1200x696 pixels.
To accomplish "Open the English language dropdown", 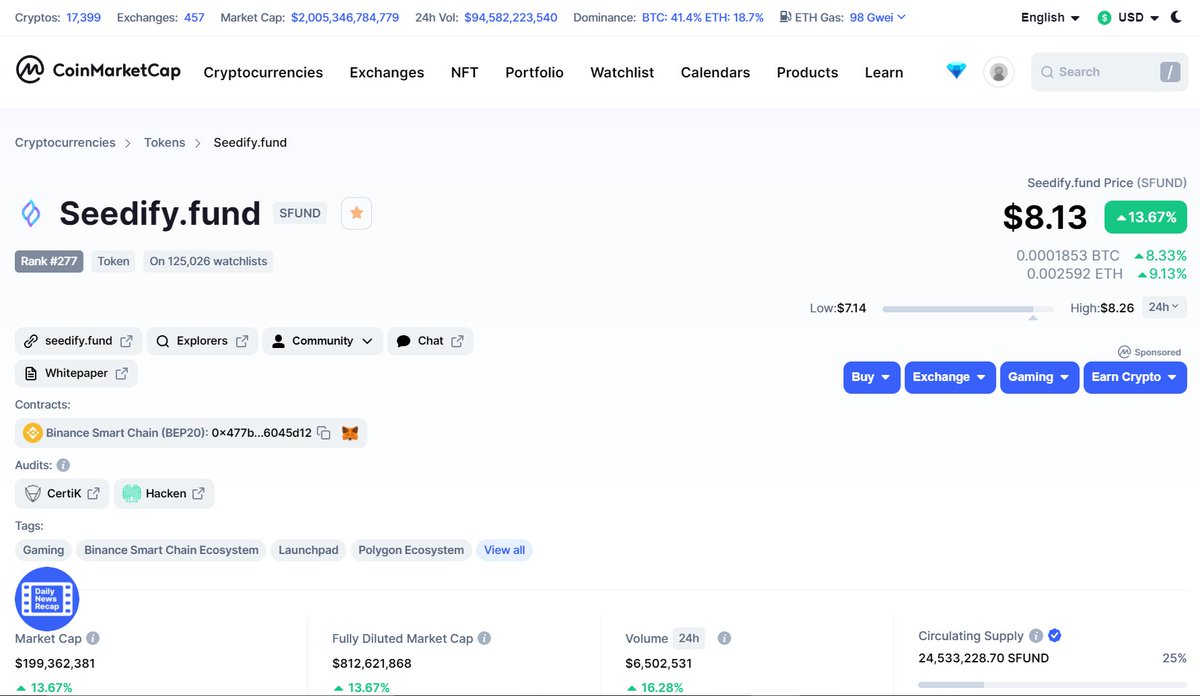I will click(1050, 17).
